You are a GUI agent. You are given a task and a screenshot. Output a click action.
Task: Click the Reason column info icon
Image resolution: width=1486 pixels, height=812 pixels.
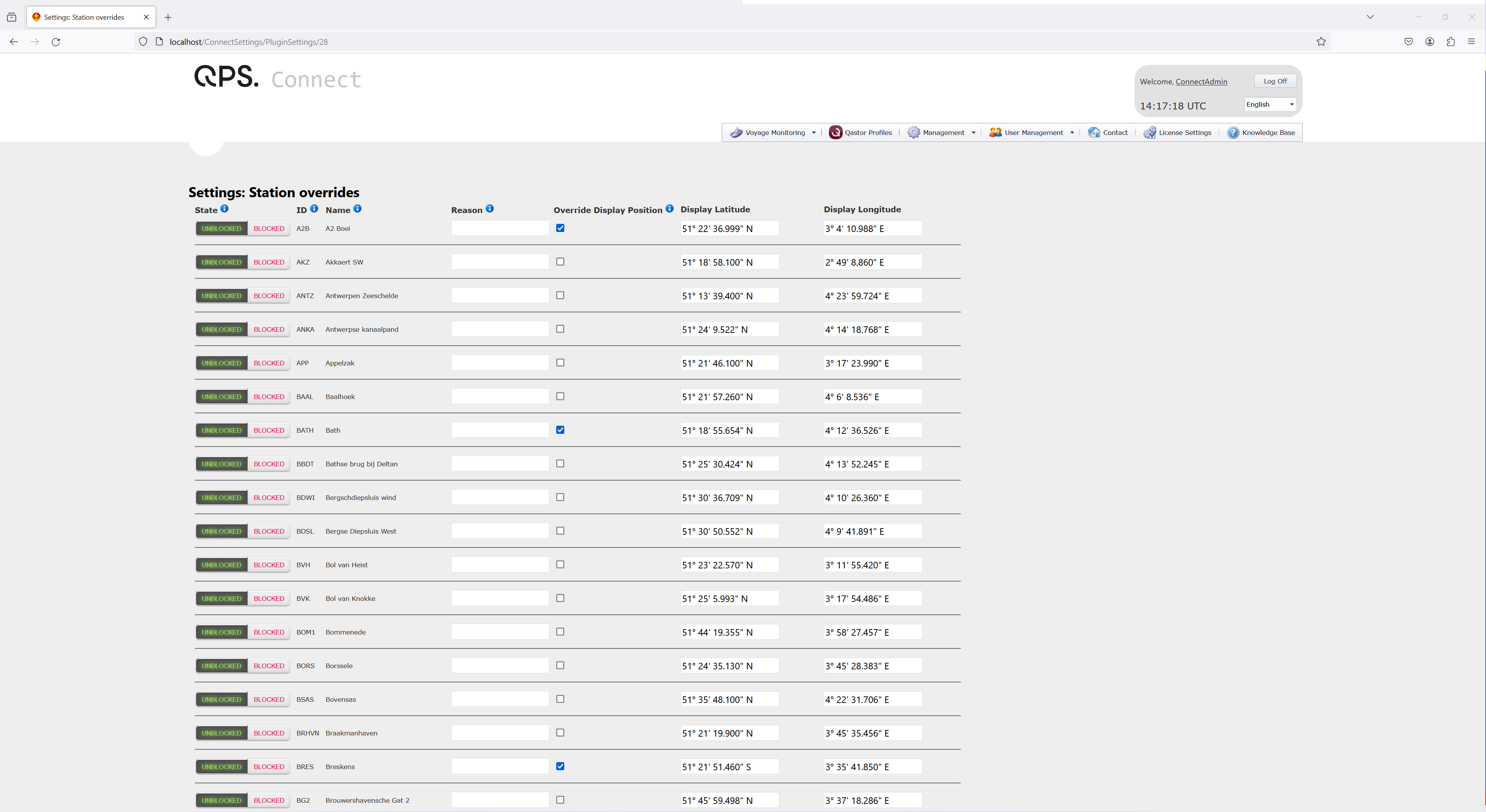pyautogui.click(x=489, y=209)
